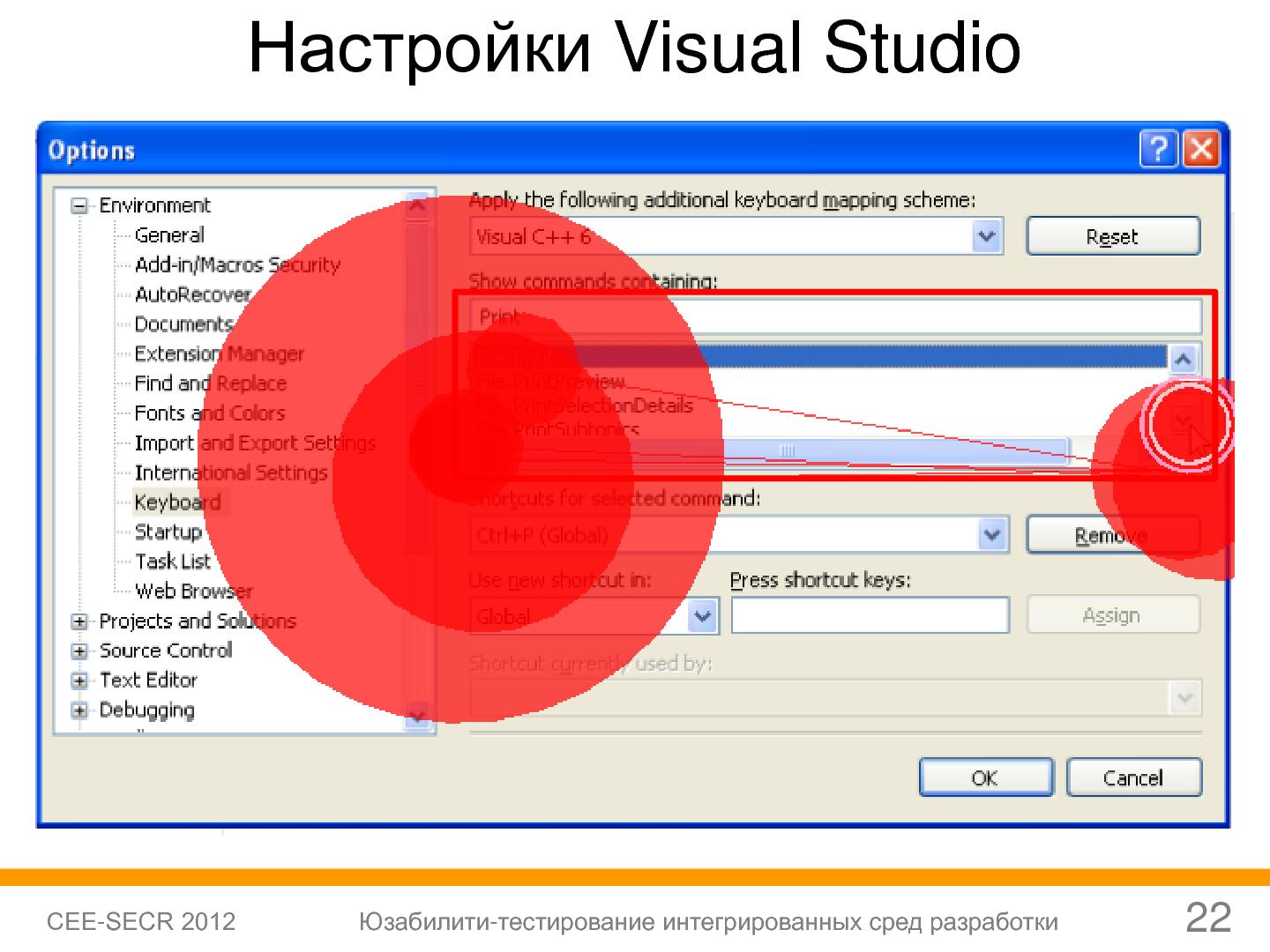1270x952 pixels.
Task: Open the Documents settings page
Action: [x=183, y=324]
